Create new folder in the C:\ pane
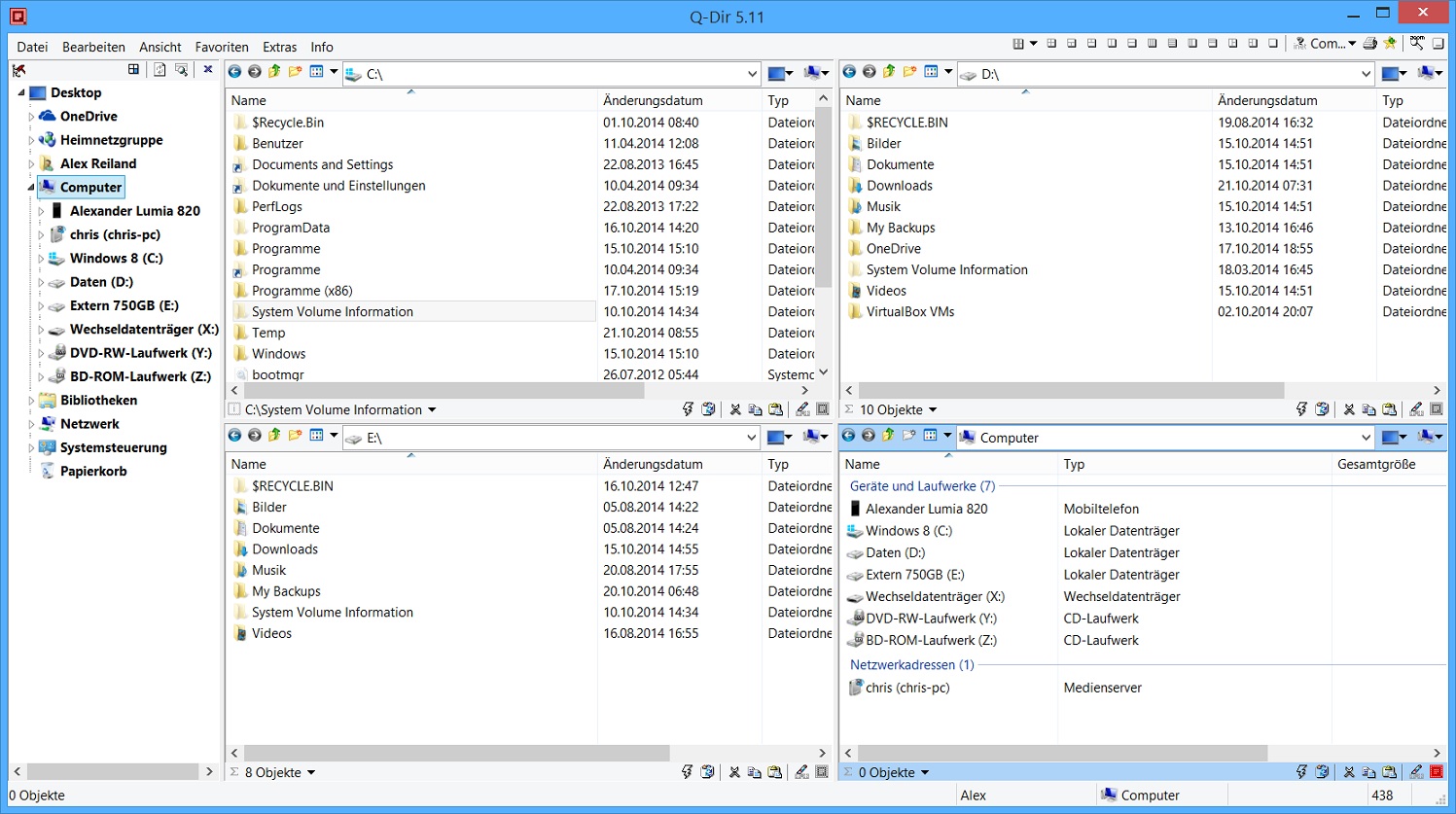The height and width of the screenshot is (814, 1456). point(296,72)
